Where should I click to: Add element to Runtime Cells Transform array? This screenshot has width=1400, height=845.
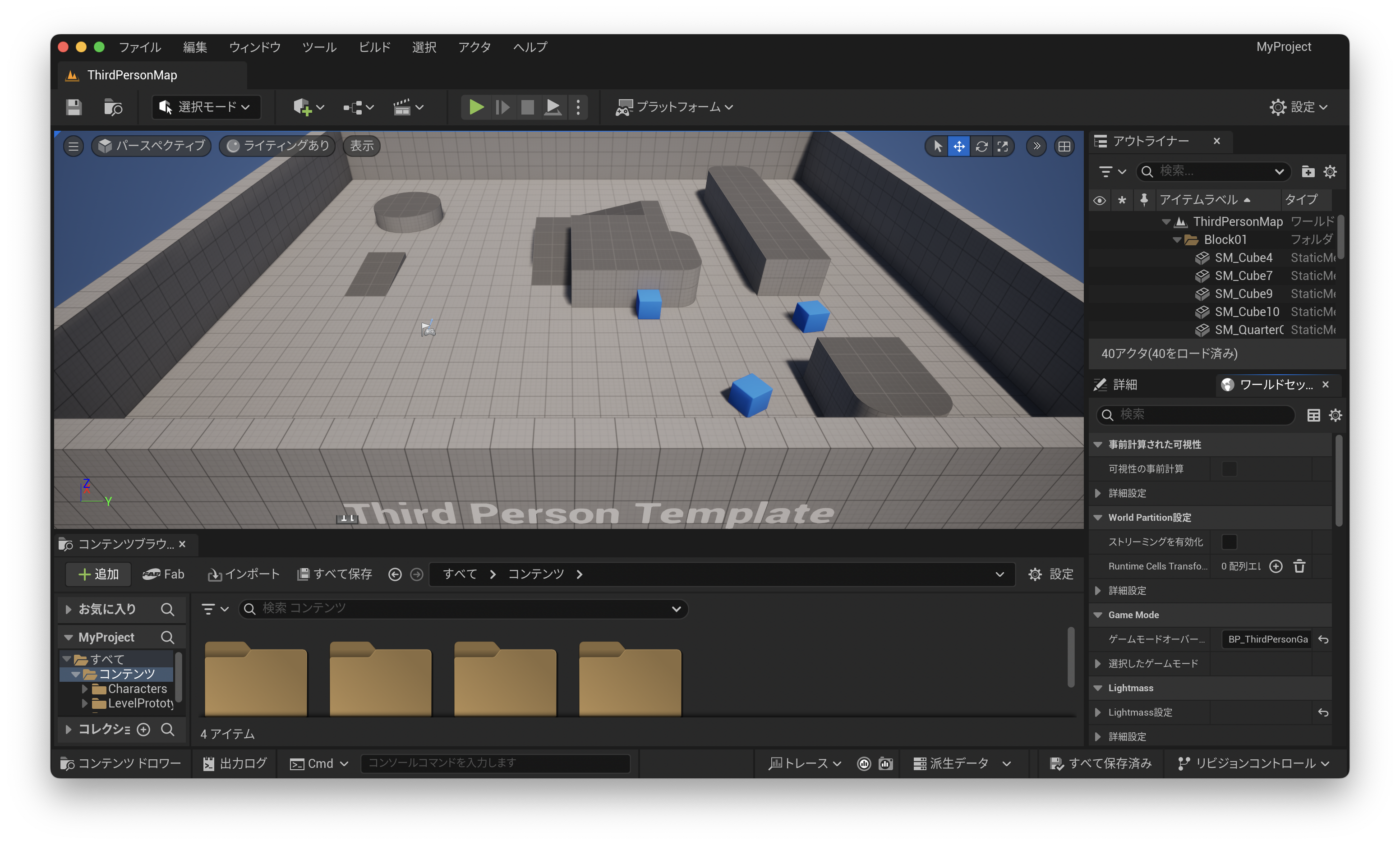tap(1276, 566)
